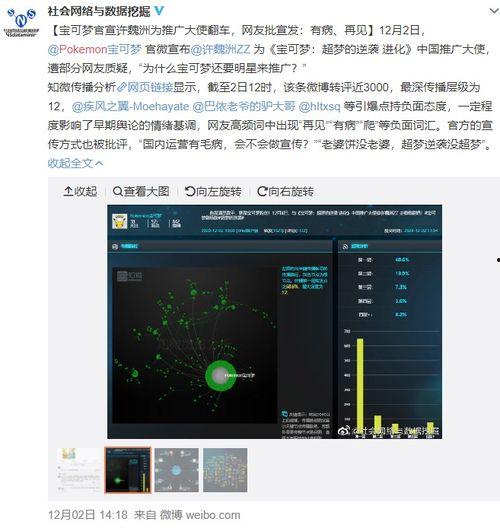
Task: Open the @Pokemon宝可梦 mention link
Action: [x=95, y=49]
